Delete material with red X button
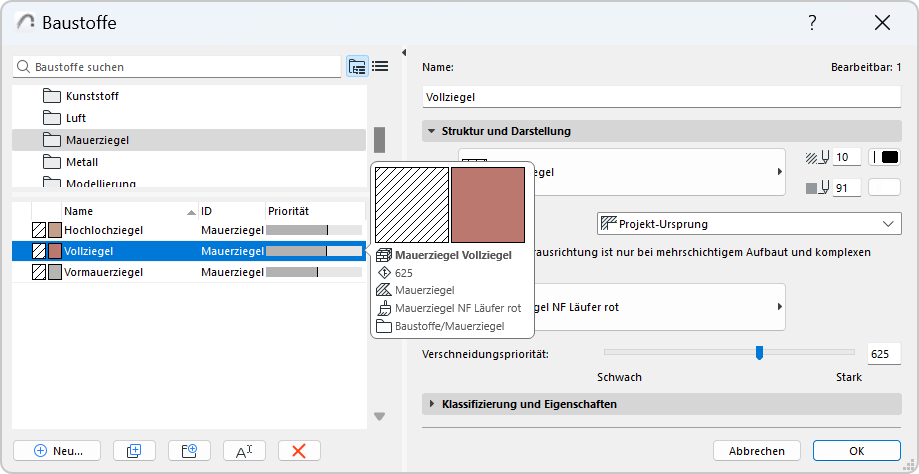This screenshot has width=919, height=474. pyautogui.click(x=298, y=451)
